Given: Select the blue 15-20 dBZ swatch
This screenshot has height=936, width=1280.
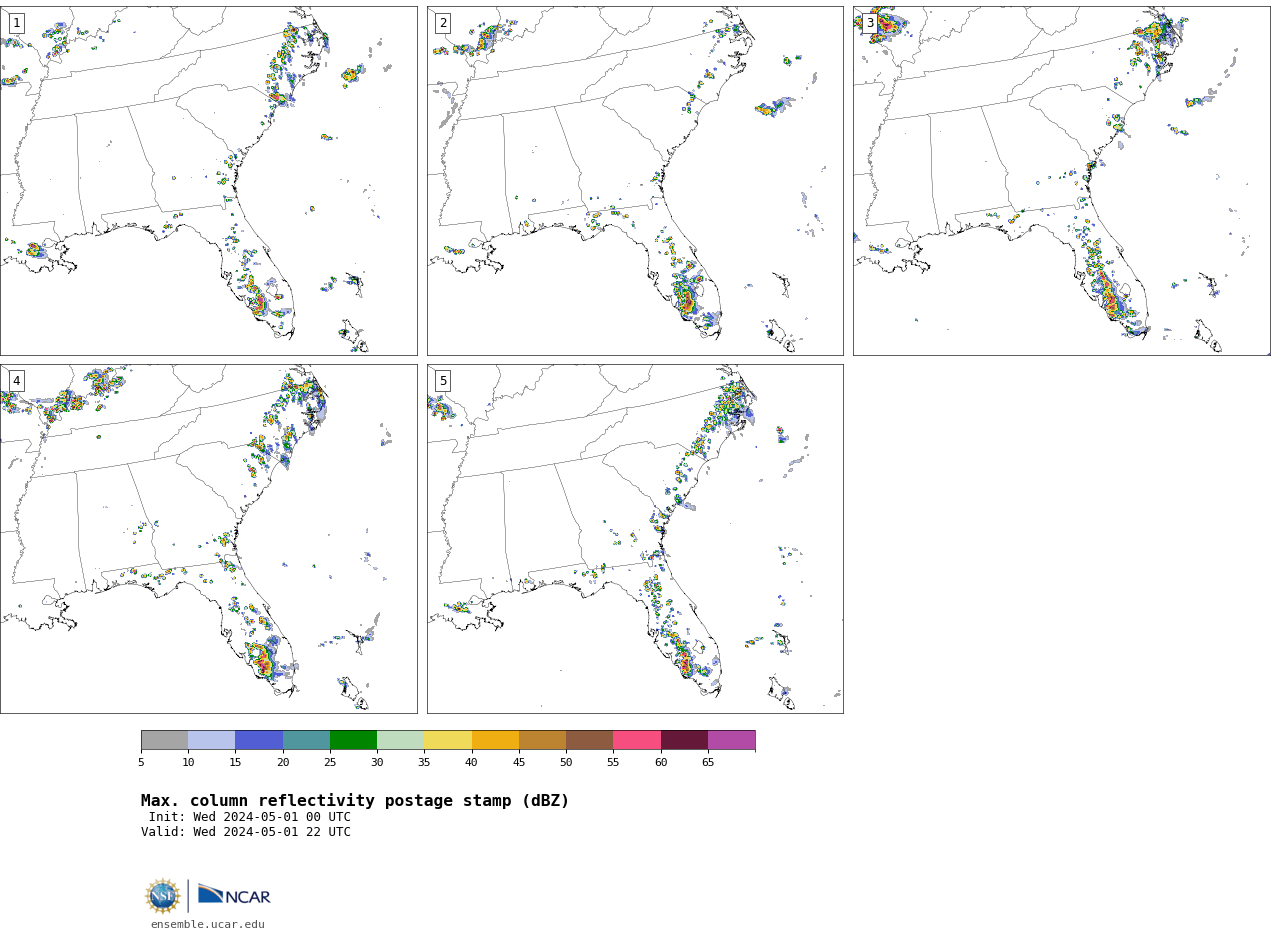Looking at the screenshot, I should pos(259,740).
